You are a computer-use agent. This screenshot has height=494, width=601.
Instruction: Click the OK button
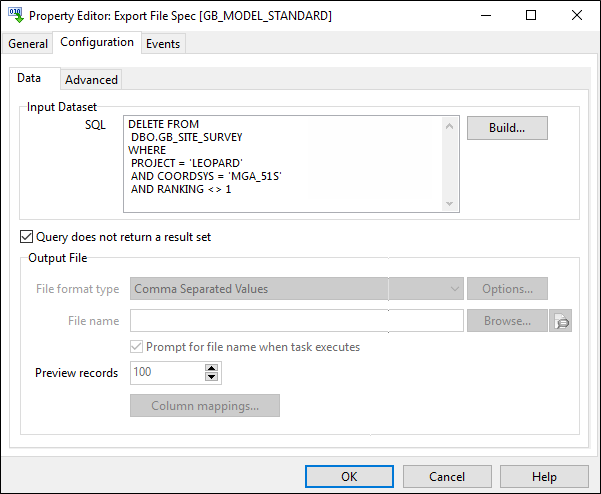[349, 476]
